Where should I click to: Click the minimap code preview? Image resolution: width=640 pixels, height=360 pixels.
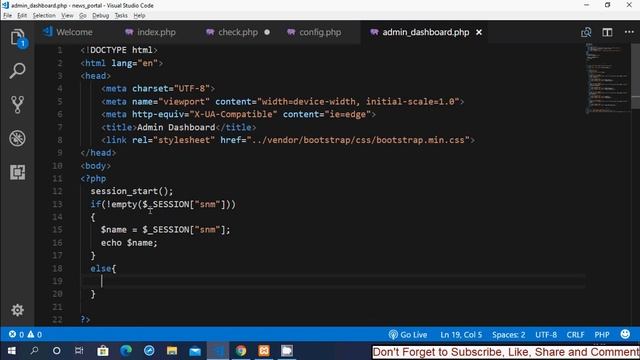point(607,78)
